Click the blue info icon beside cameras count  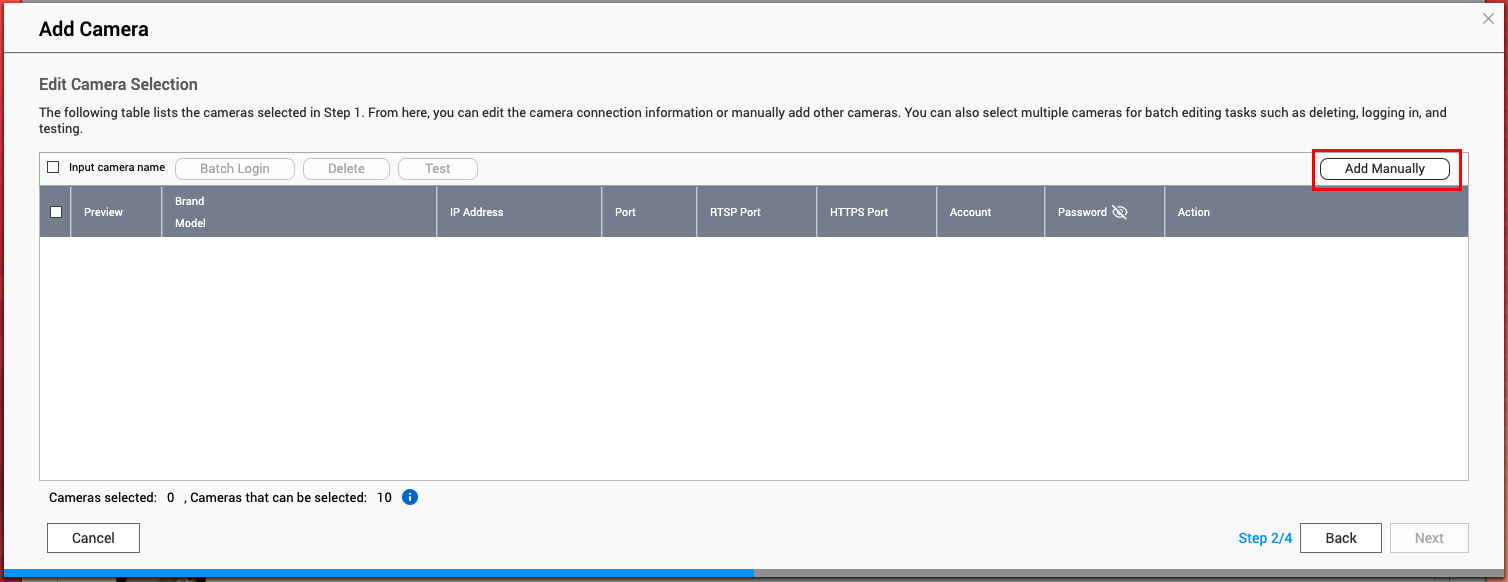409,497
